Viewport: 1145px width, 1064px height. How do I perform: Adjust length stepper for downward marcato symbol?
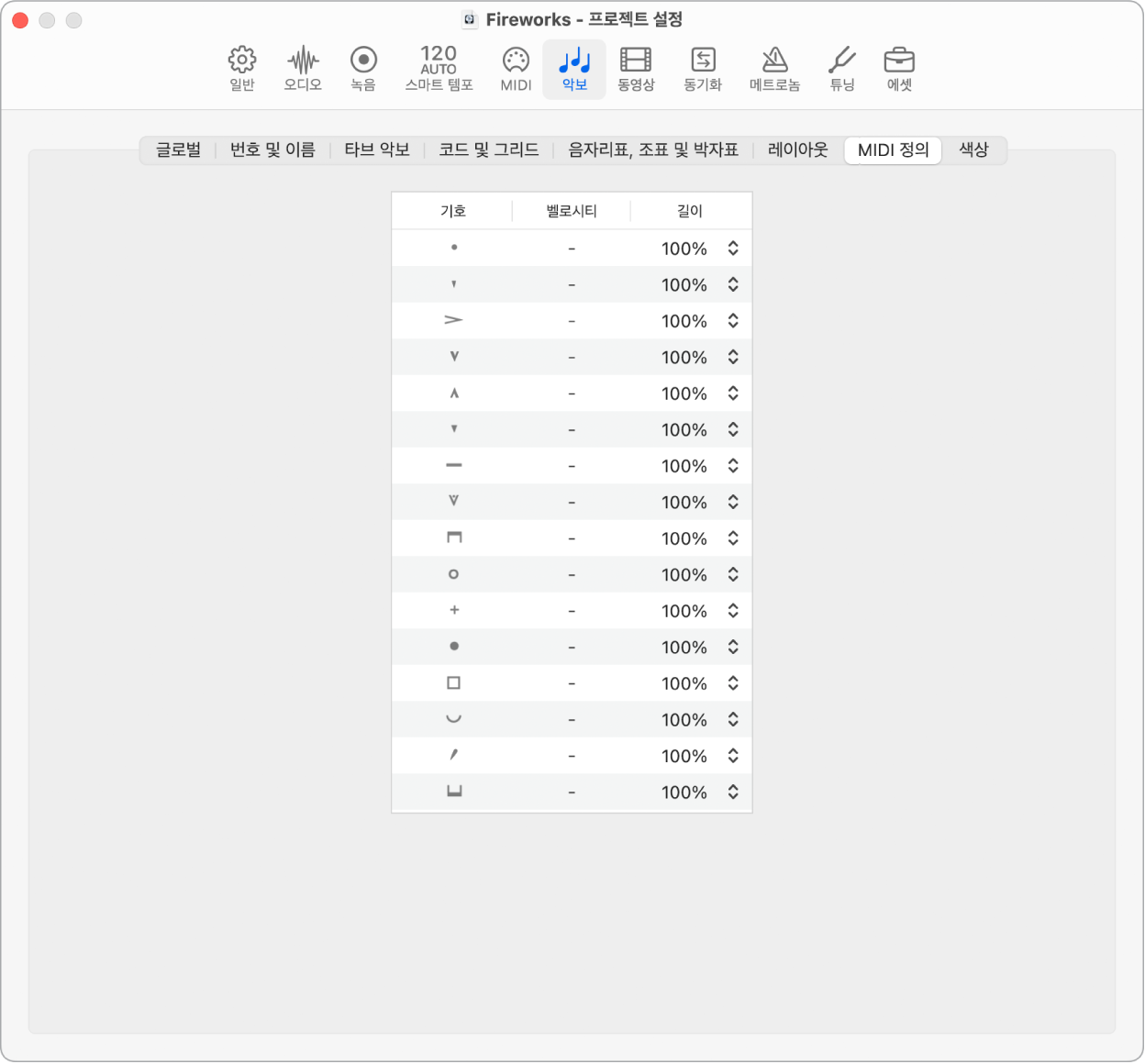(733, 357)
